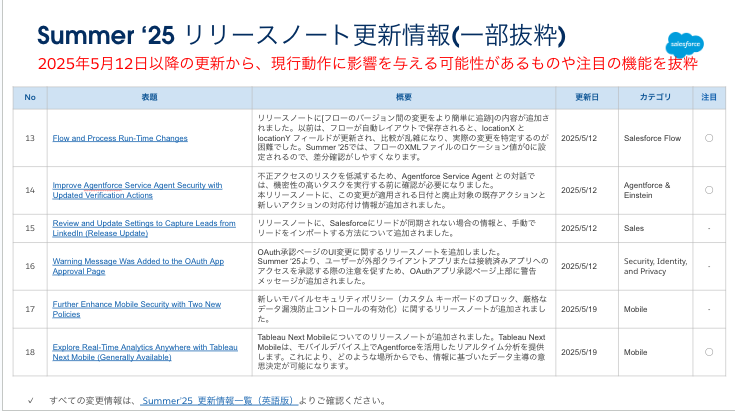
Task: Click the row 17 summary about モバイルセキュリティポリシー
Action: 402,309
